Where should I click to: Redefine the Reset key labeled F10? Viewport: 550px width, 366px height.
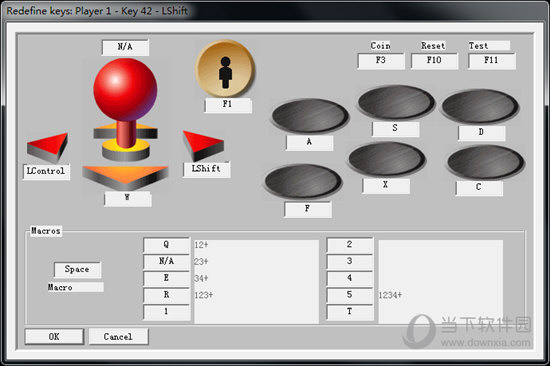(434, 61)
